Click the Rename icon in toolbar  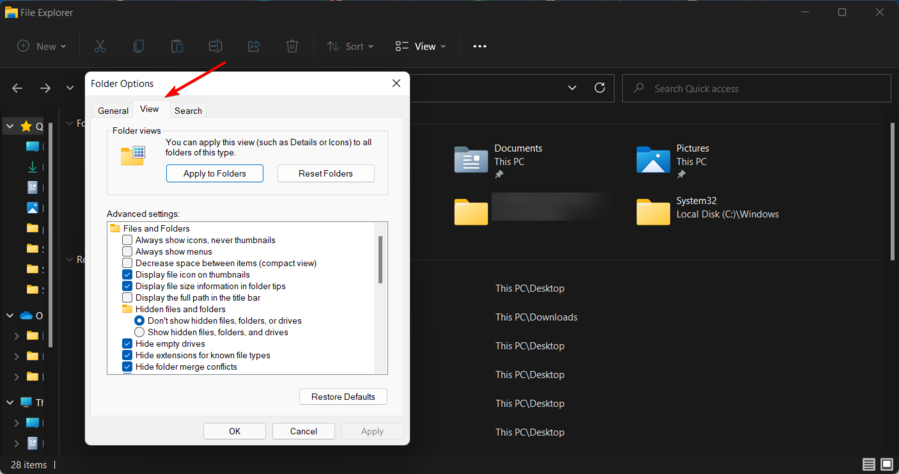pyautogui.click(x=215, y=46)
